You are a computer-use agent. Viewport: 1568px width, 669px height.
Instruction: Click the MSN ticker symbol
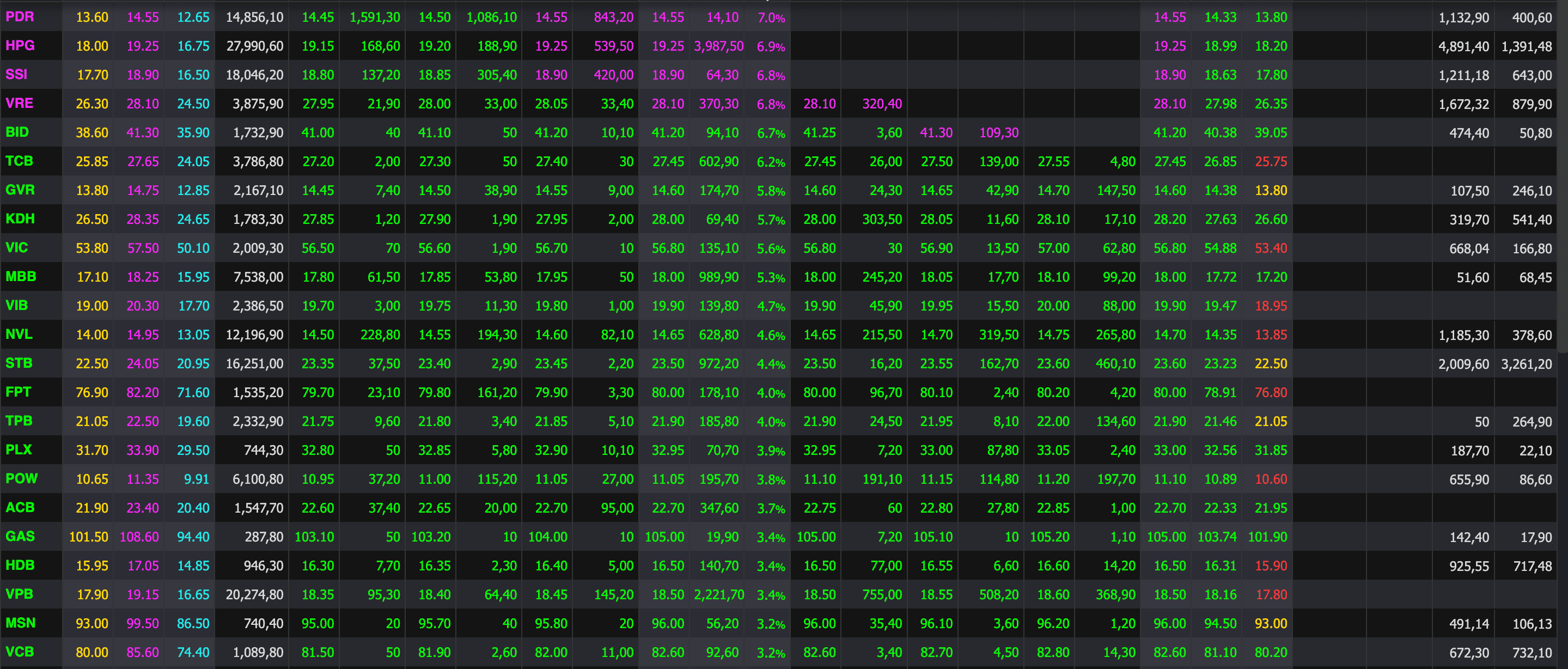[x=21, y=623]
